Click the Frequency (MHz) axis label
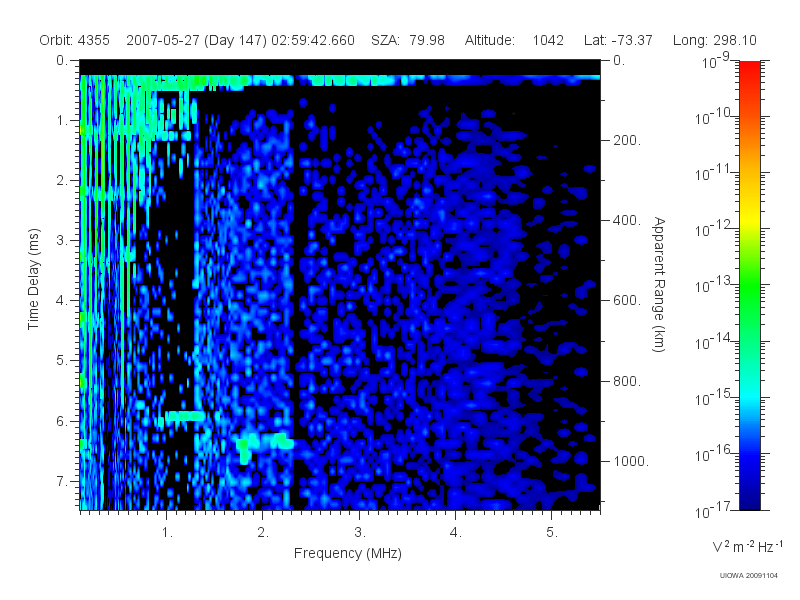800x600 pixels. click(348, 554)
